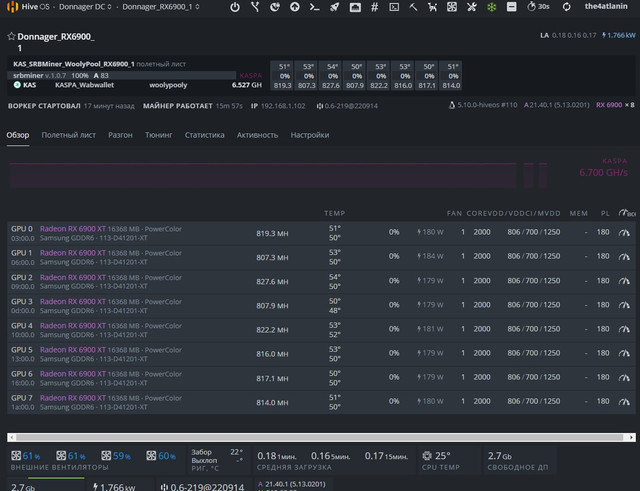Open overclock gauge icon for GPU 2
The height and width of the screenshot is (491, 640).
coord(624,281)
